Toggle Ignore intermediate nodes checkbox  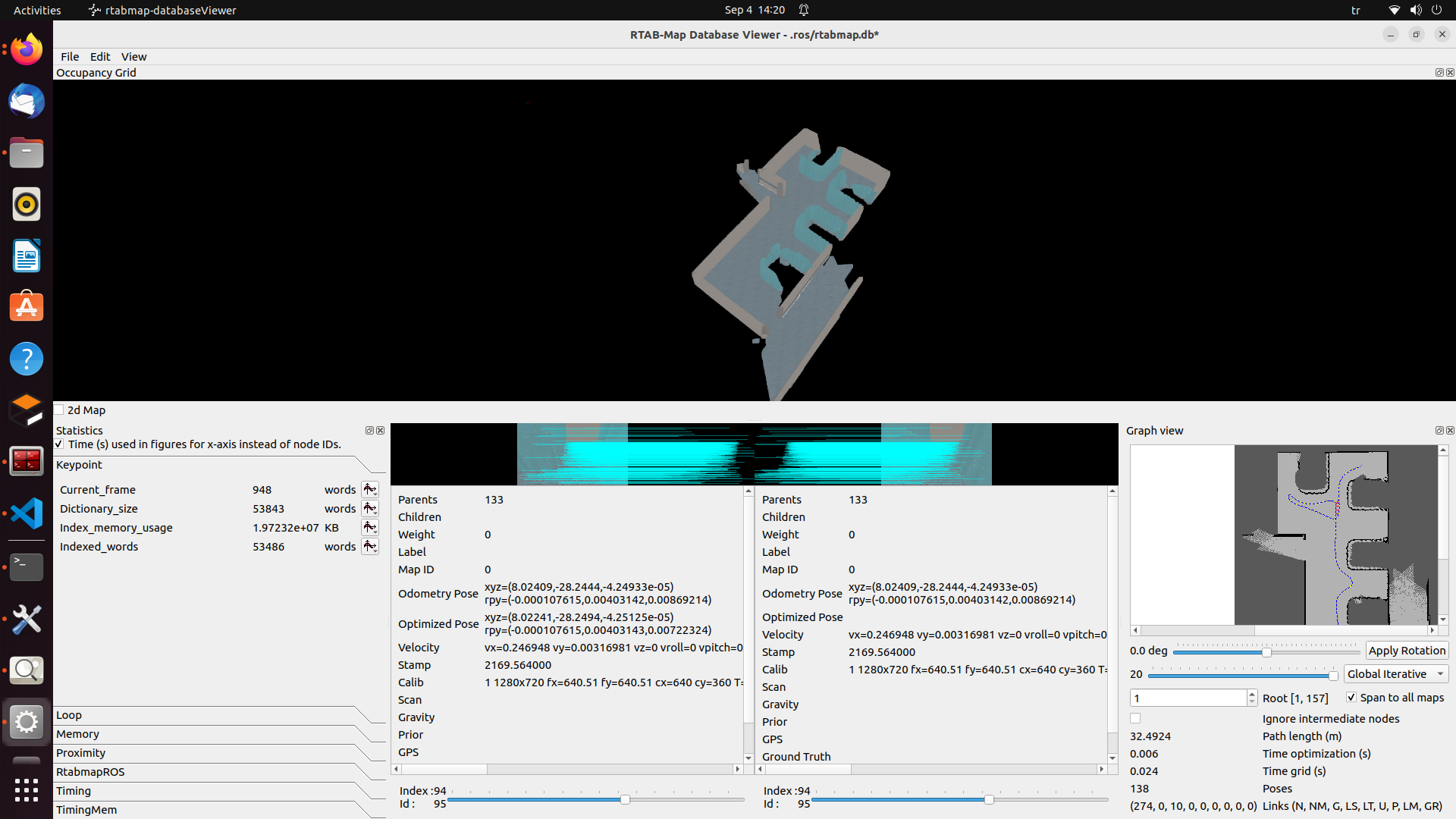click(1135, 718)
